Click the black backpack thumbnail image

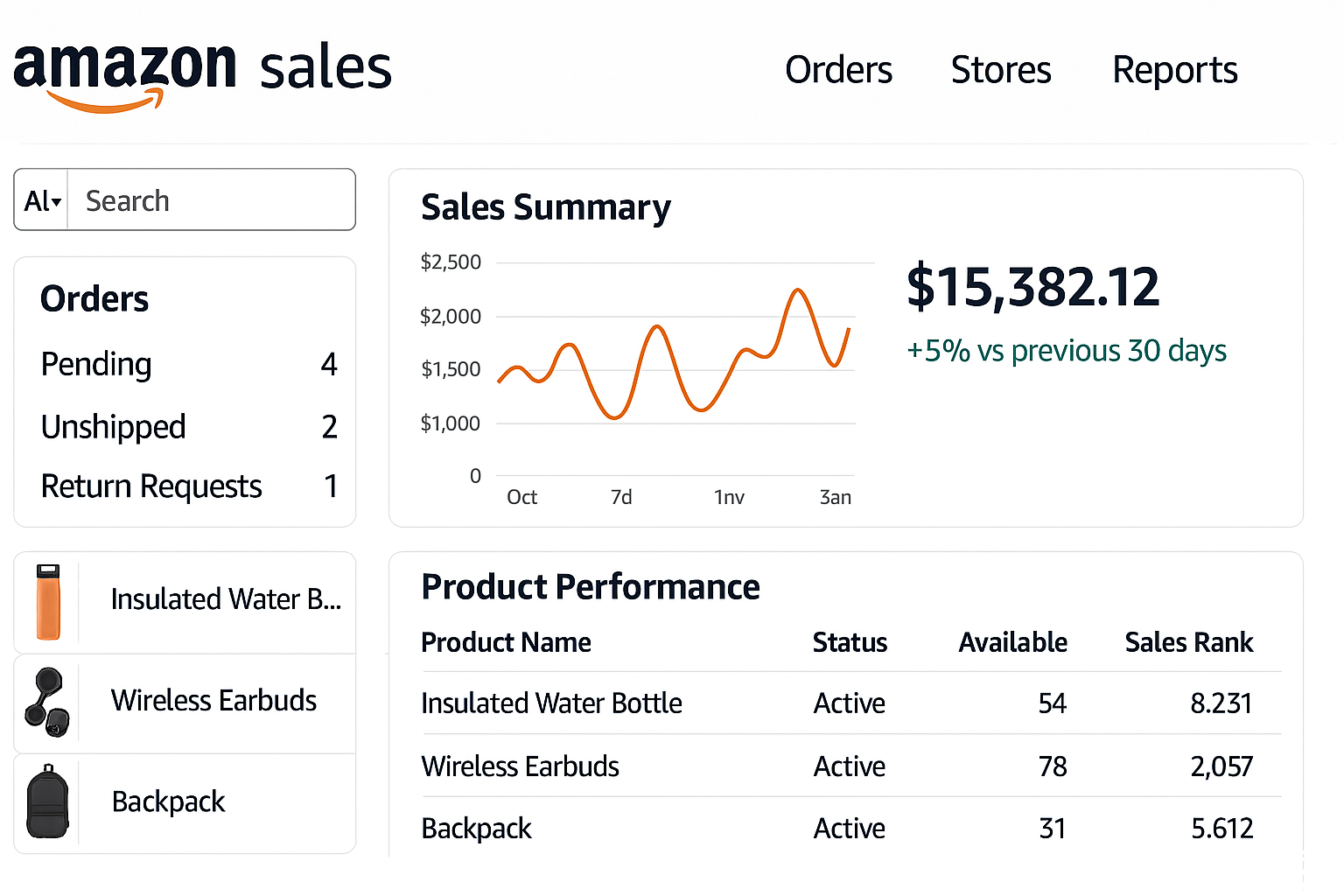tap(48, 802)
